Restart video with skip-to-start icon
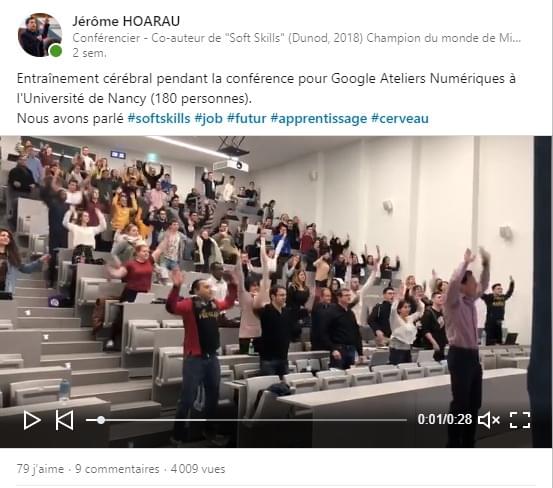553x488 pixels. tap(65, 420)
